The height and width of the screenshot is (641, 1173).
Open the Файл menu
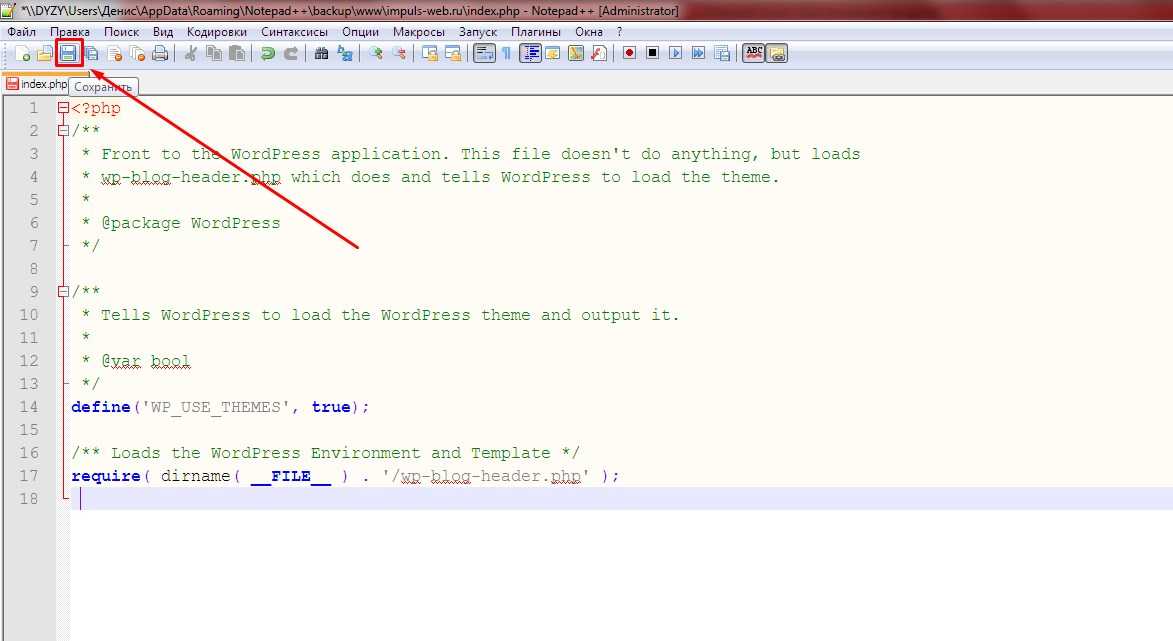click(21, 31)
